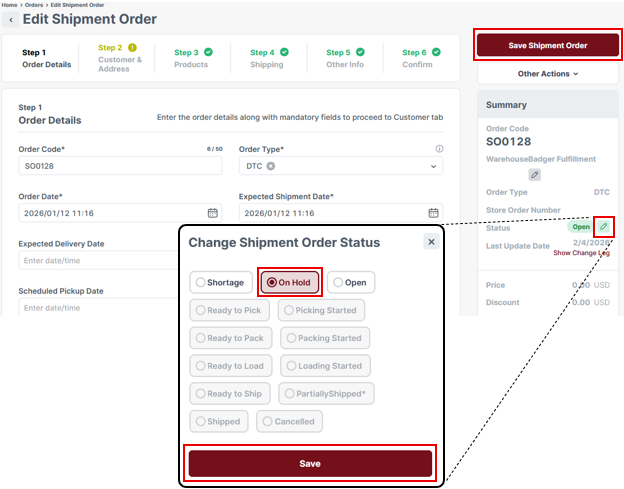The height and width of the screenshot is (489, 624).
Task: Click the pencil icon next to Open status
Action: (603, 227)
